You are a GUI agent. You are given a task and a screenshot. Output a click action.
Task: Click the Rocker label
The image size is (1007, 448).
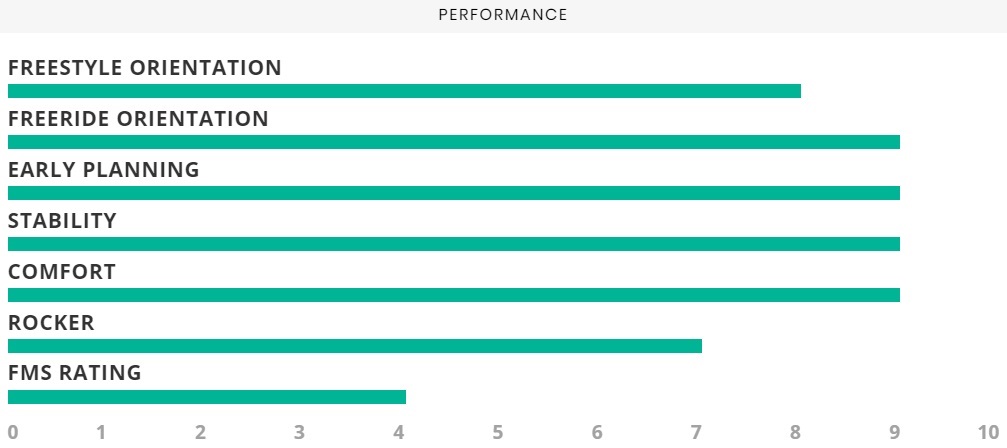pos(51,323)
